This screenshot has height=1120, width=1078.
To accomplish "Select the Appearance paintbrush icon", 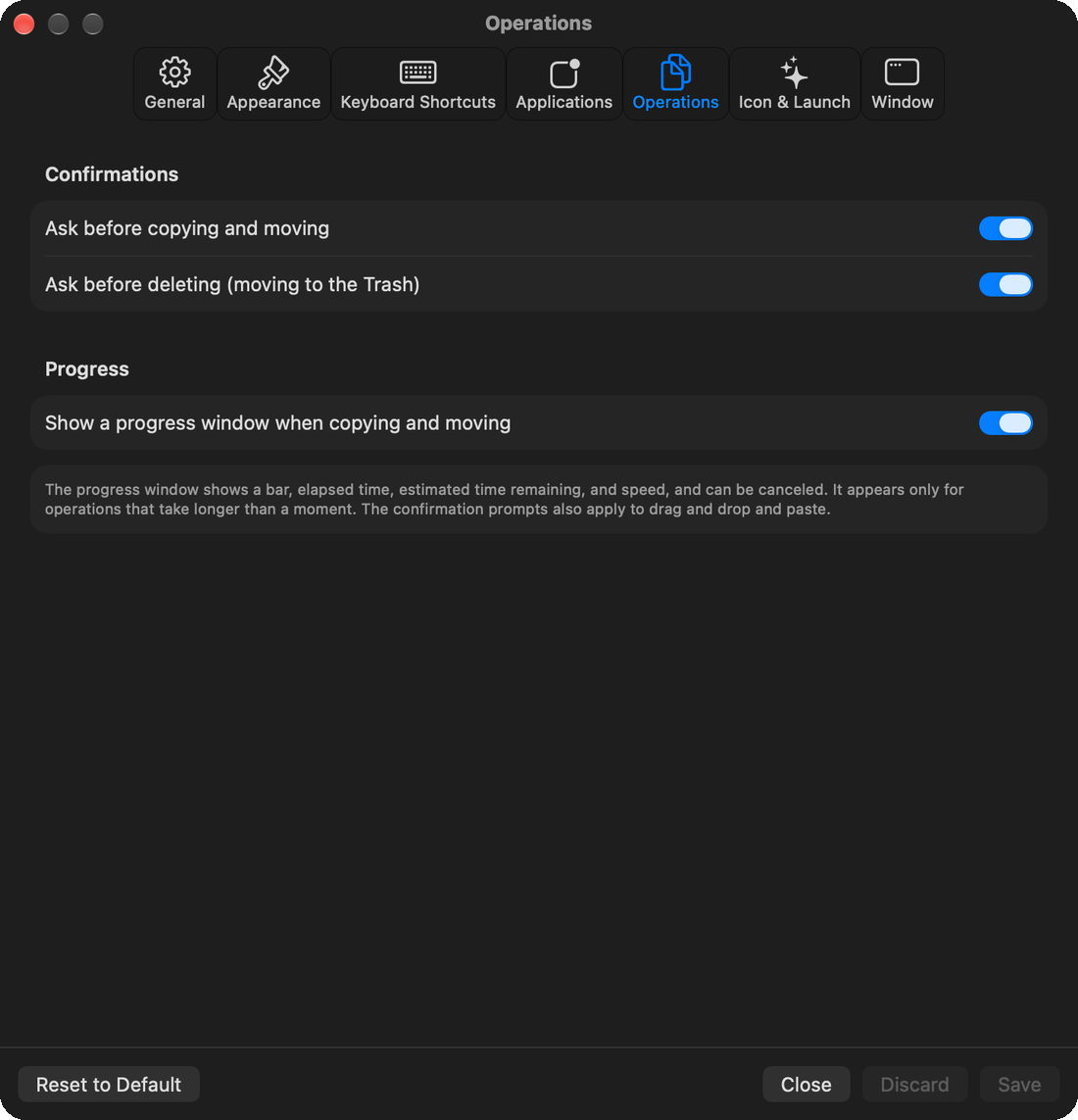I will (273, 73).
